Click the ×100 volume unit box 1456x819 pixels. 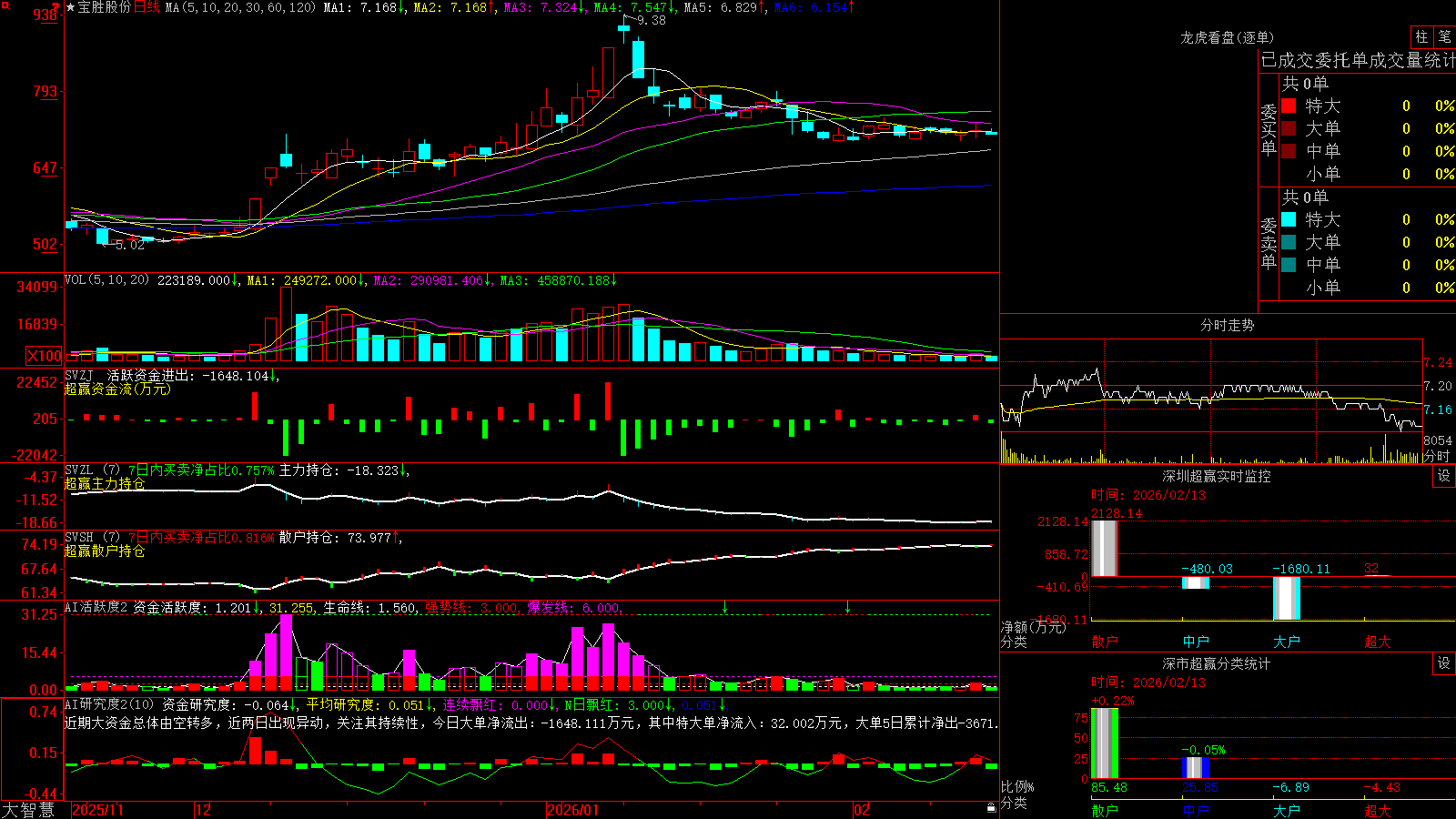click(45, 357)
